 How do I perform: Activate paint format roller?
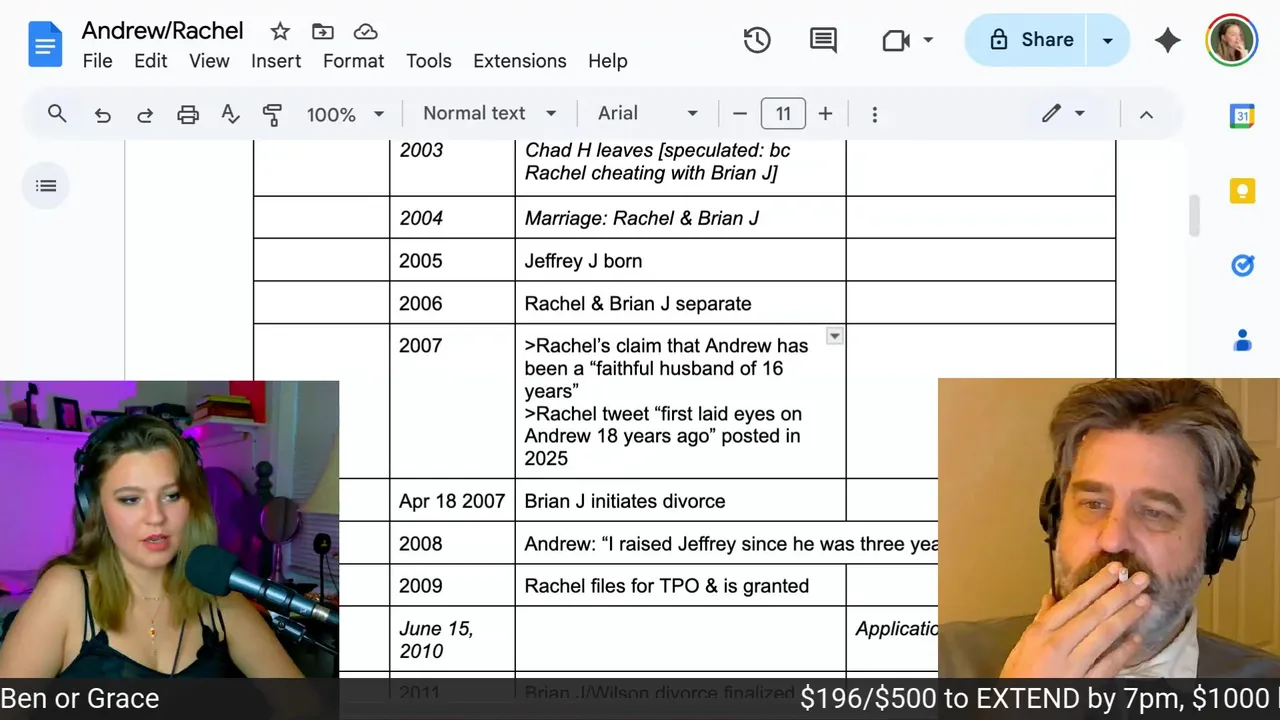point(272,114)
